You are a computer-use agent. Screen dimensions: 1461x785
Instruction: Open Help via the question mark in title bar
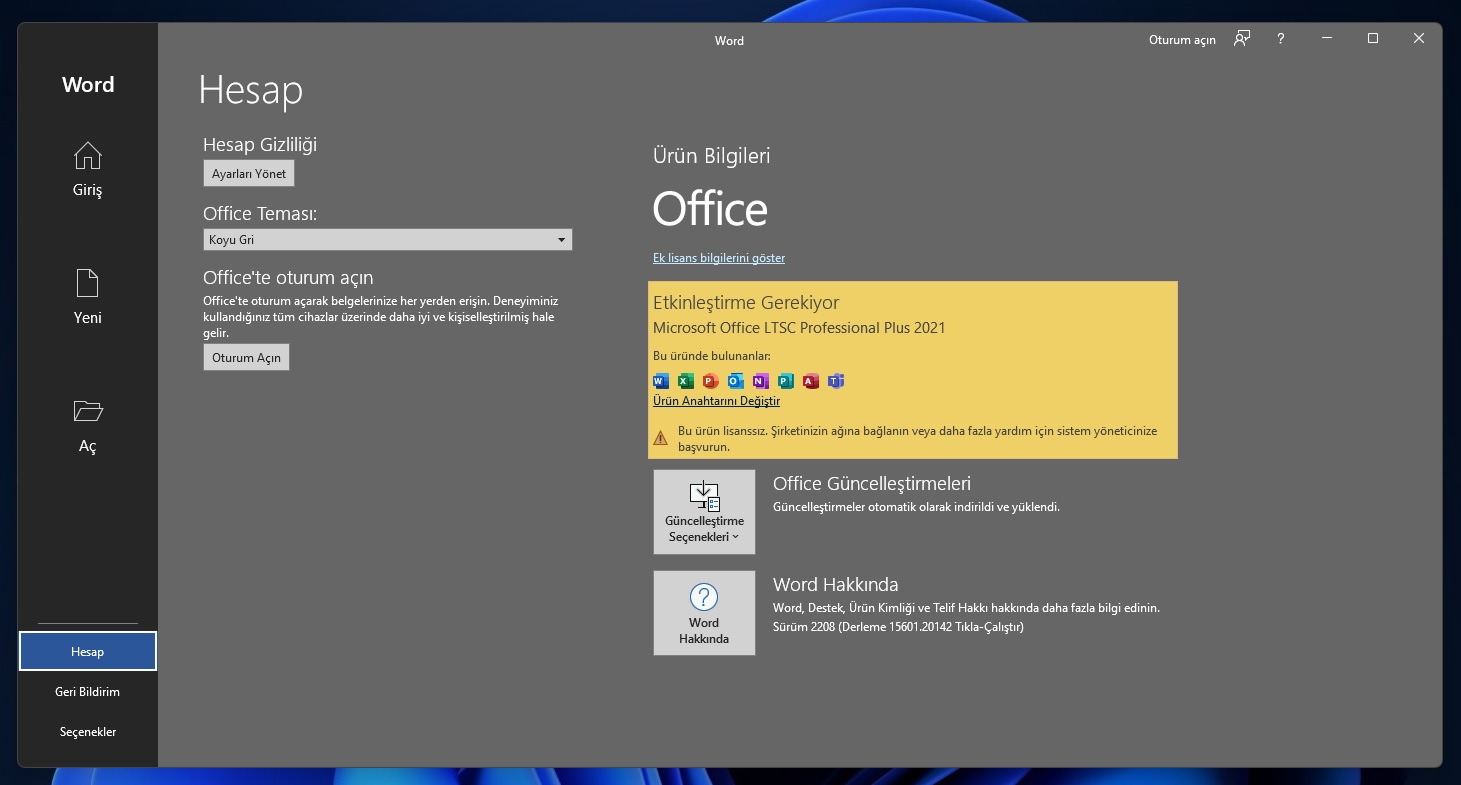point(1281,39)
